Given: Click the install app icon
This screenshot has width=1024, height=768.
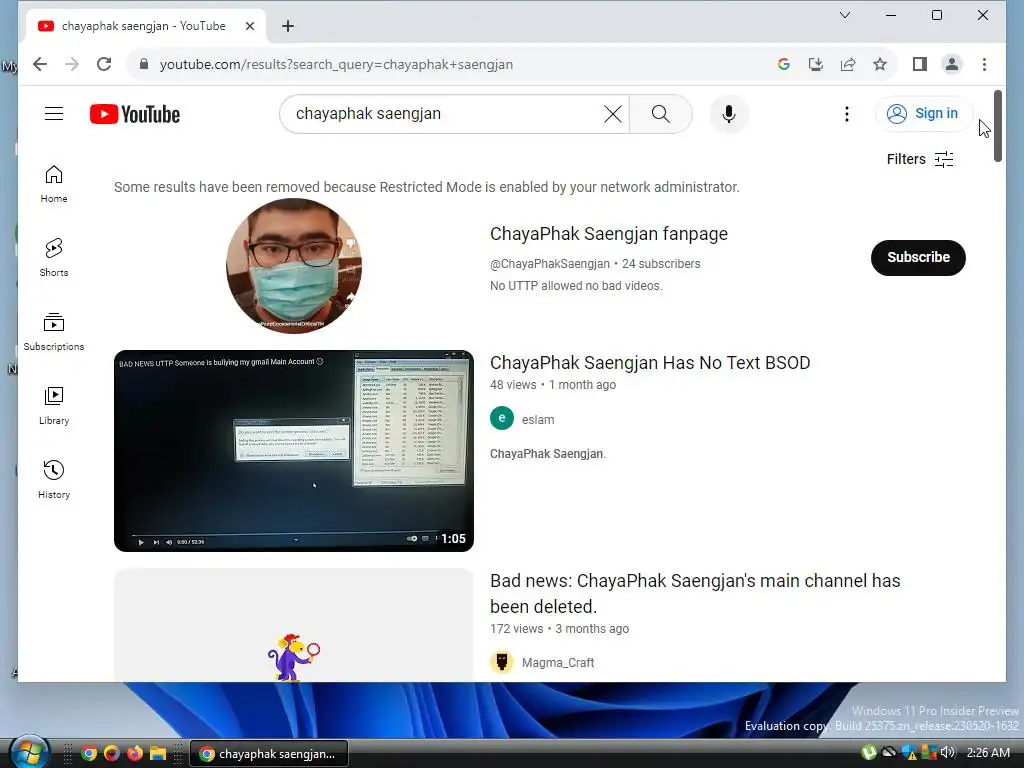Looking at the screenshot, I should click(x=816, y=64).
